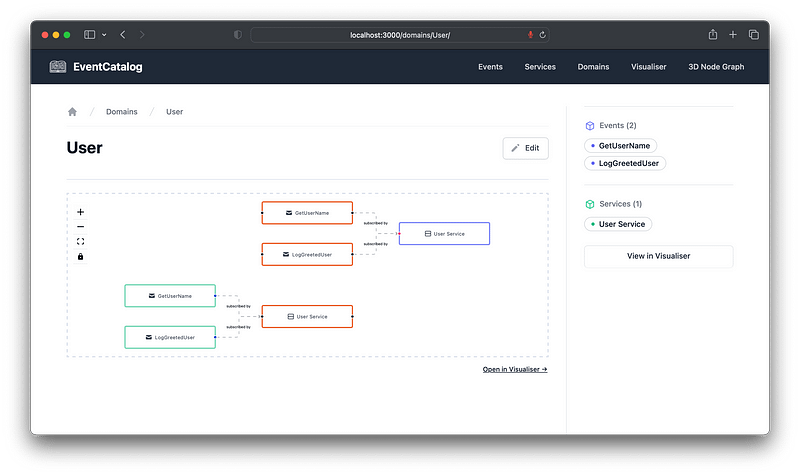Click the envelope icon in orange GetUserName node
Image resolution: width=800 pixels, height=475 pixels.
[289, 213]
